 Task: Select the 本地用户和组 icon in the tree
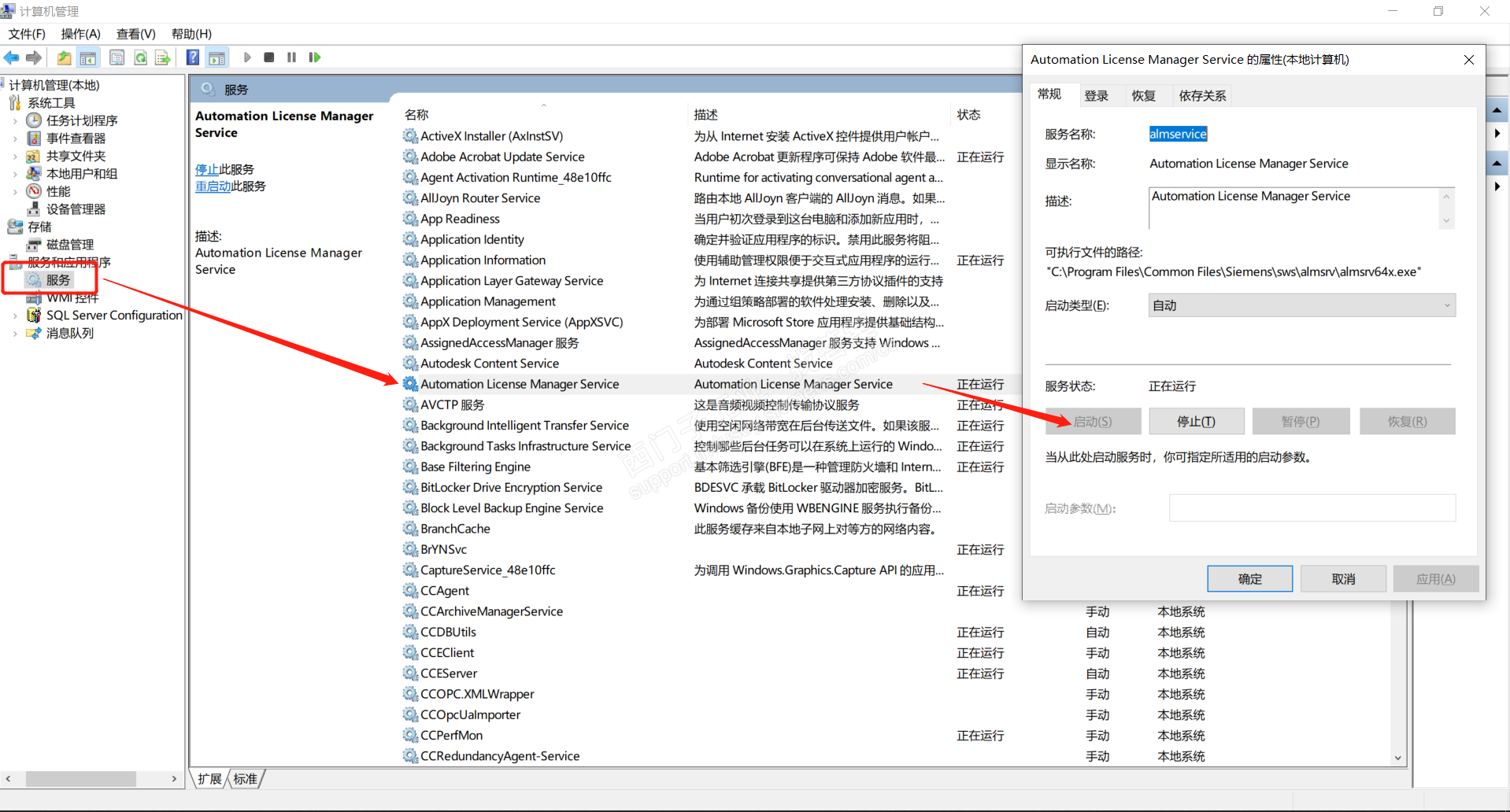click(x=34, y=174)
